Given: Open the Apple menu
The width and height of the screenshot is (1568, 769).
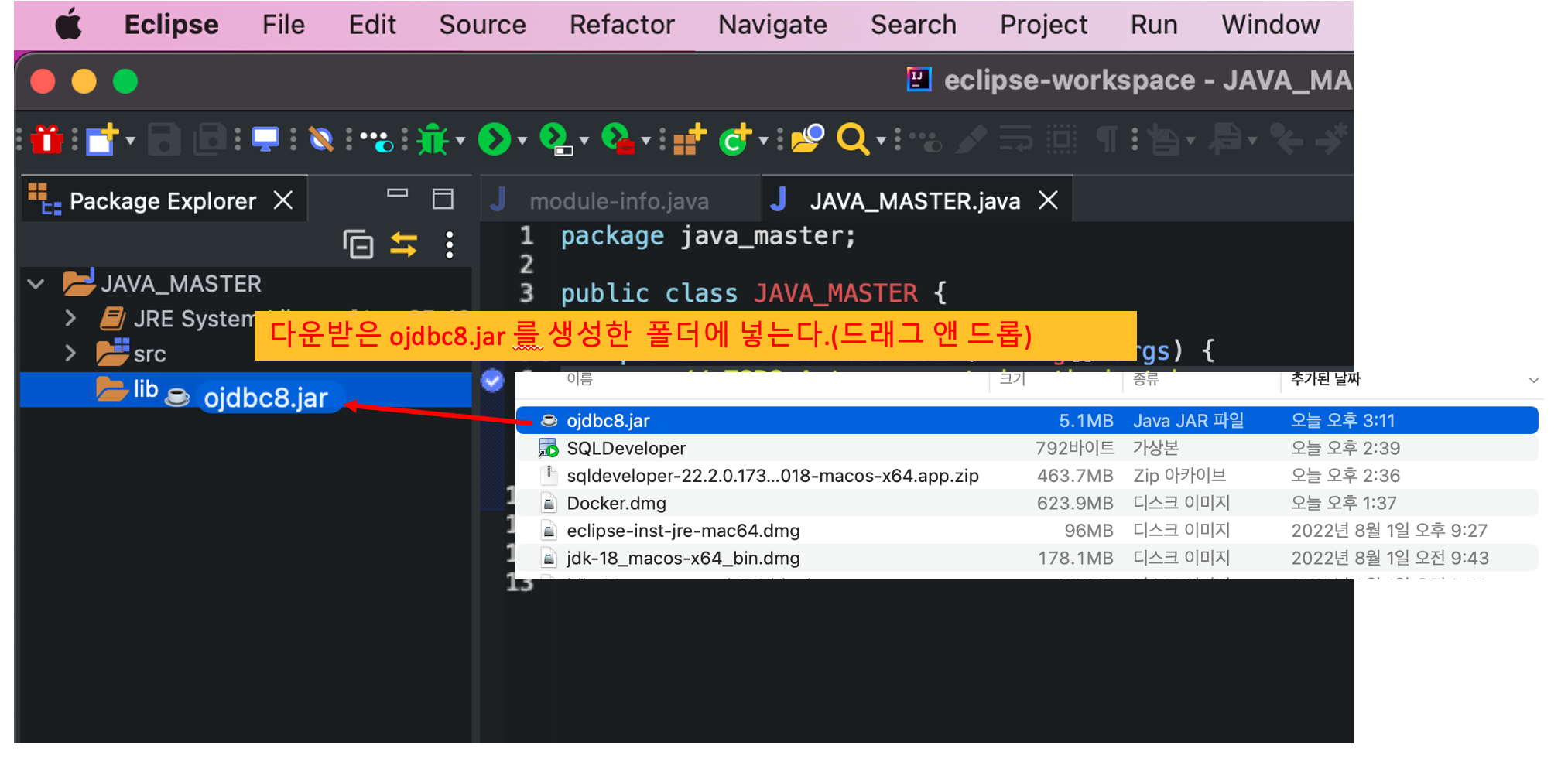Looking at the screenshot, I should point(69,25).
